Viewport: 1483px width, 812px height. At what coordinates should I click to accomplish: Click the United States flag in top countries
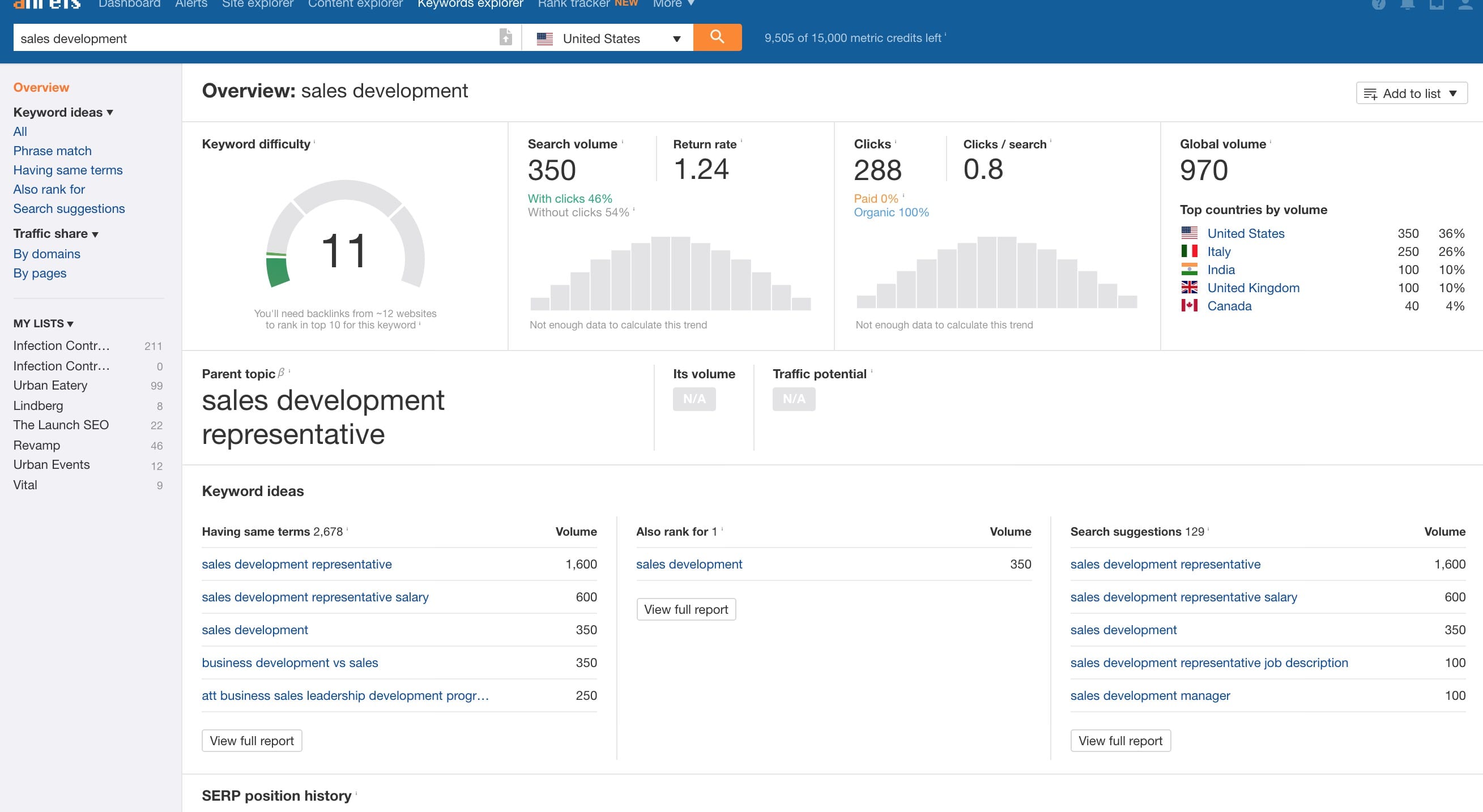1189,233
